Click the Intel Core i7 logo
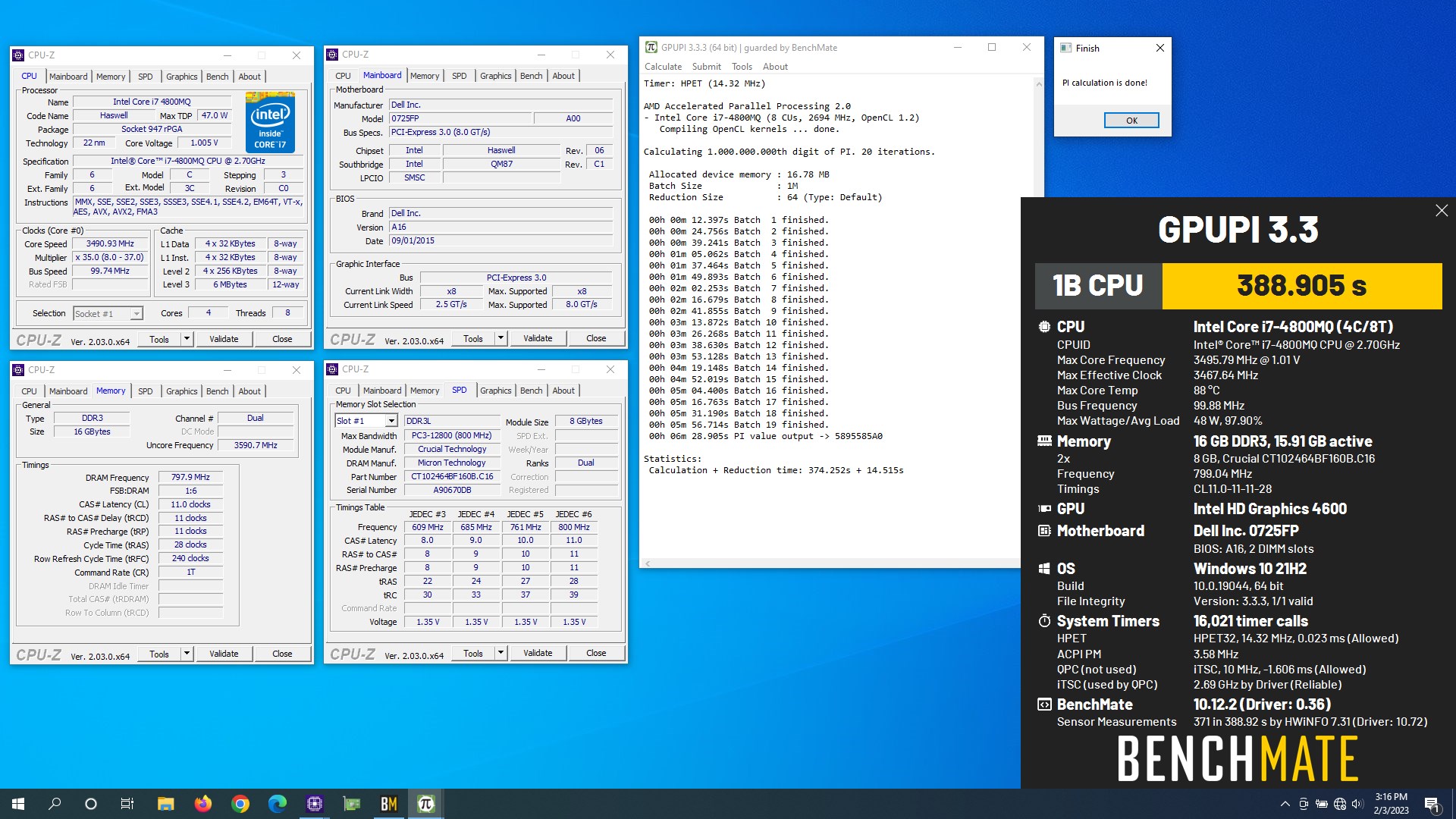This screenshot has height=819, width=1456. tap(270, 122)
